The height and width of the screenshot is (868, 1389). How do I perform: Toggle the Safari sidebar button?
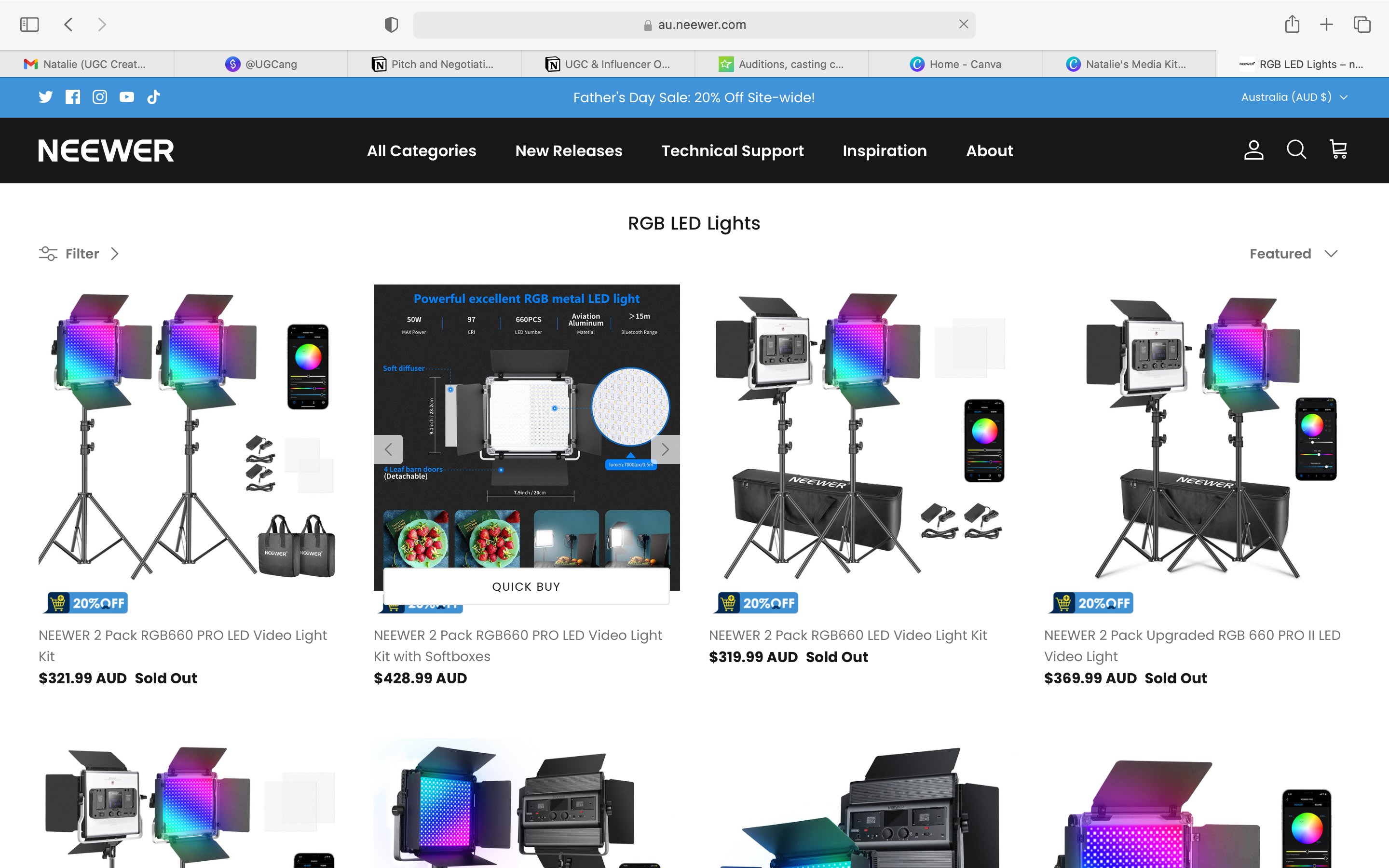coord(29,25)
